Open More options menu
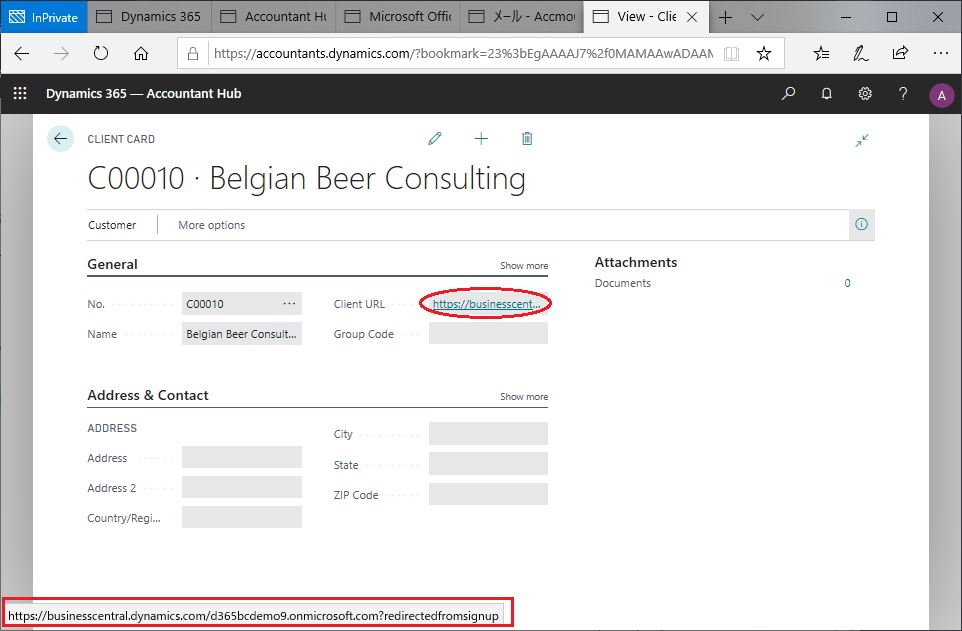Viewport: 962px width, 631px height. tap(212, 225)
